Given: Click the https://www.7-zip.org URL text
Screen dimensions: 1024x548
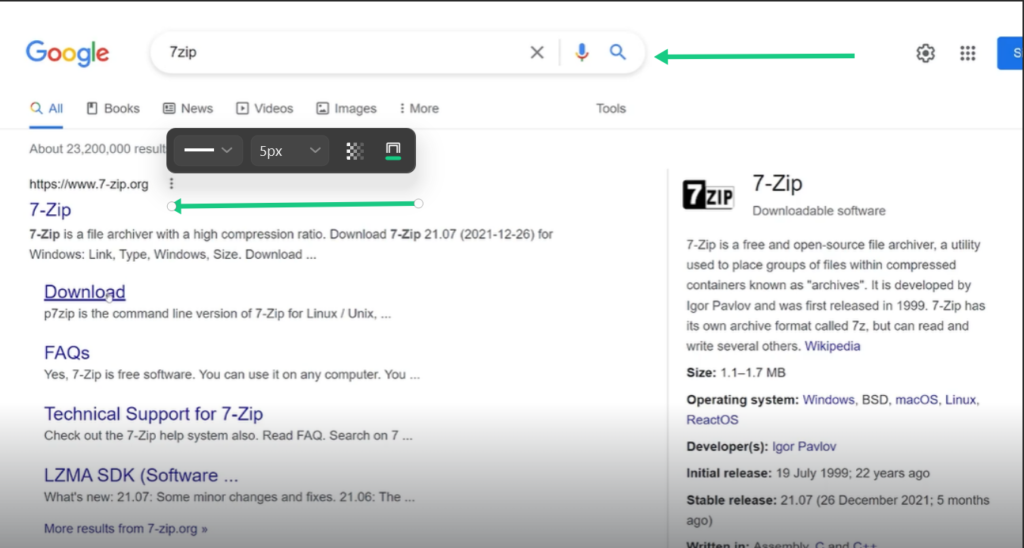Looking at the screenshot, I should (89, 184).
